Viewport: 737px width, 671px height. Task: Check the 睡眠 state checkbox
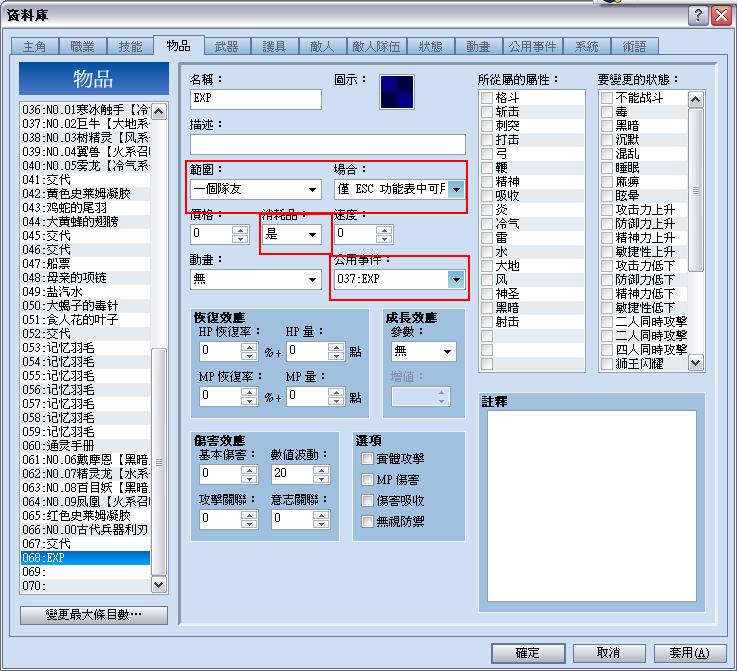click(x=607, y=168)
